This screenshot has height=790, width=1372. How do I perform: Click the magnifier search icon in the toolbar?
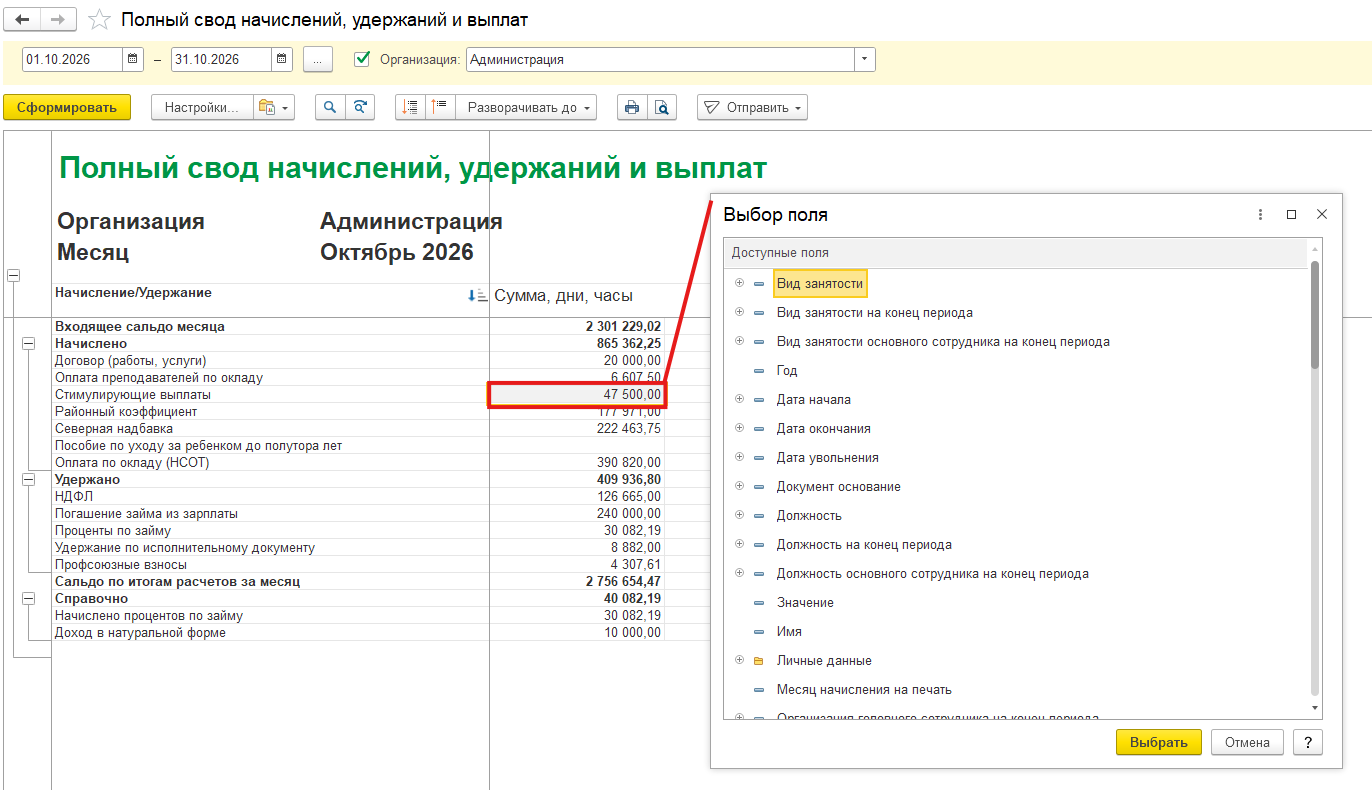coord(330,108)
